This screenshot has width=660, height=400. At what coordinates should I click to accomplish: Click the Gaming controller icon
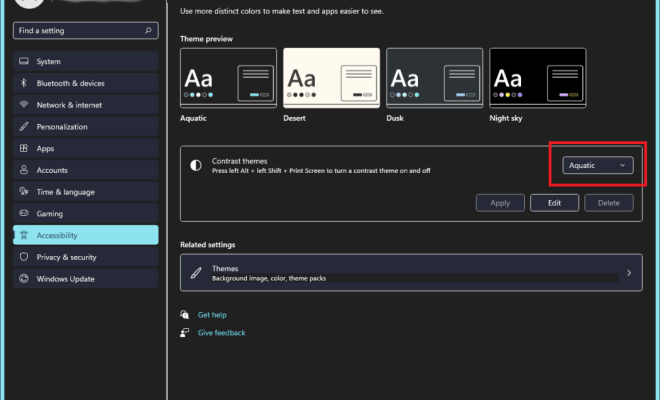(x=24, y=213)
